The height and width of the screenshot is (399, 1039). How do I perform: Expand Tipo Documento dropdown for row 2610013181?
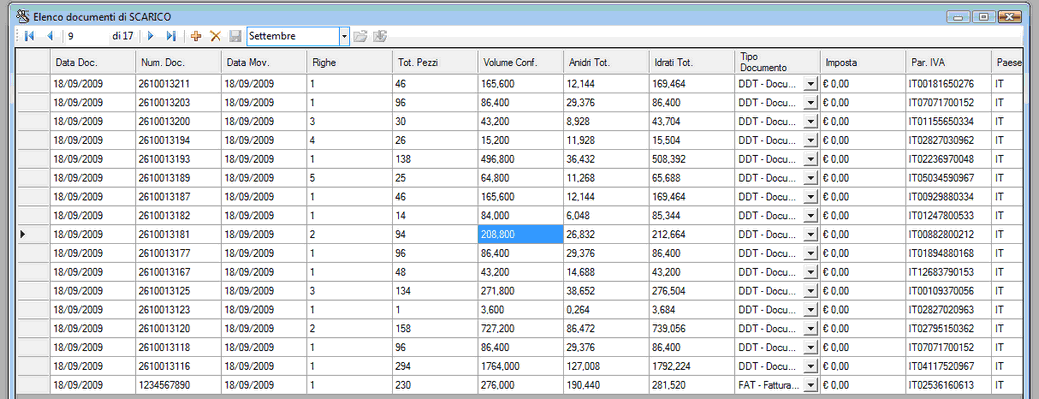[x=810, y=234]
